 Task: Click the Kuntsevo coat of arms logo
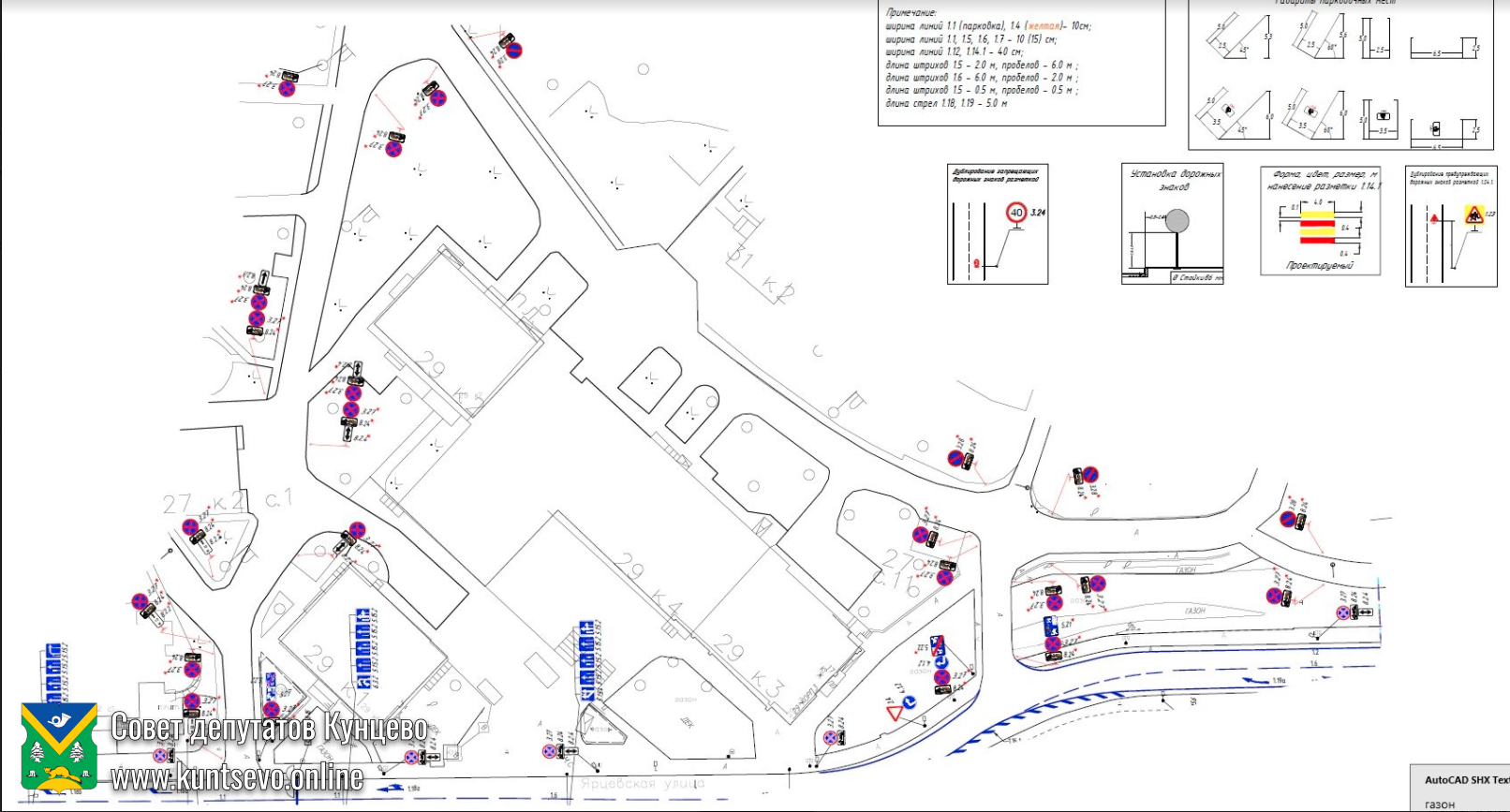tap(59, 746)
